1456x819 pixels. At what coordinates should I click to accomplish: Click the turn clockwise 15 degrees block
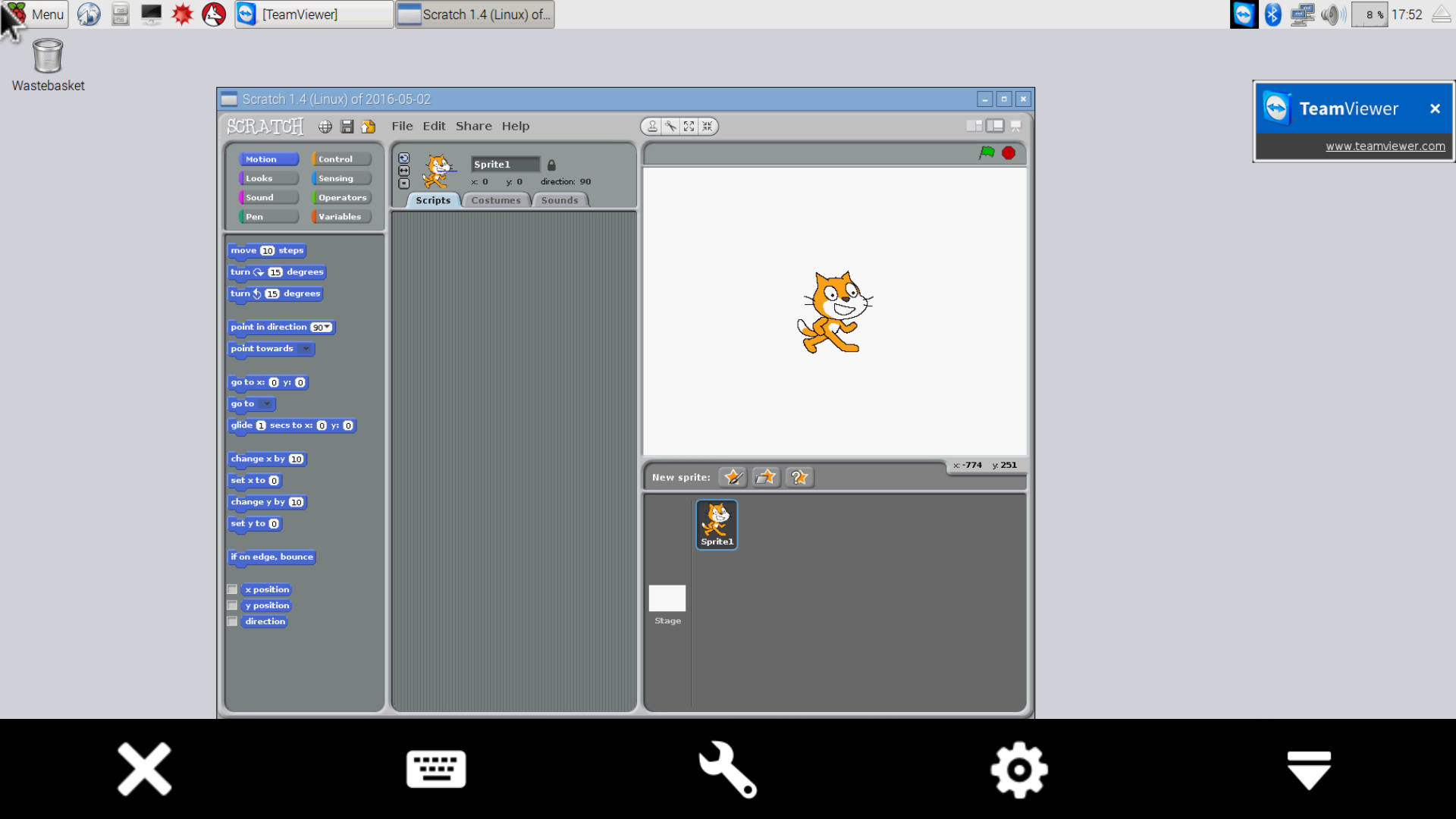(x=277, y=272)
